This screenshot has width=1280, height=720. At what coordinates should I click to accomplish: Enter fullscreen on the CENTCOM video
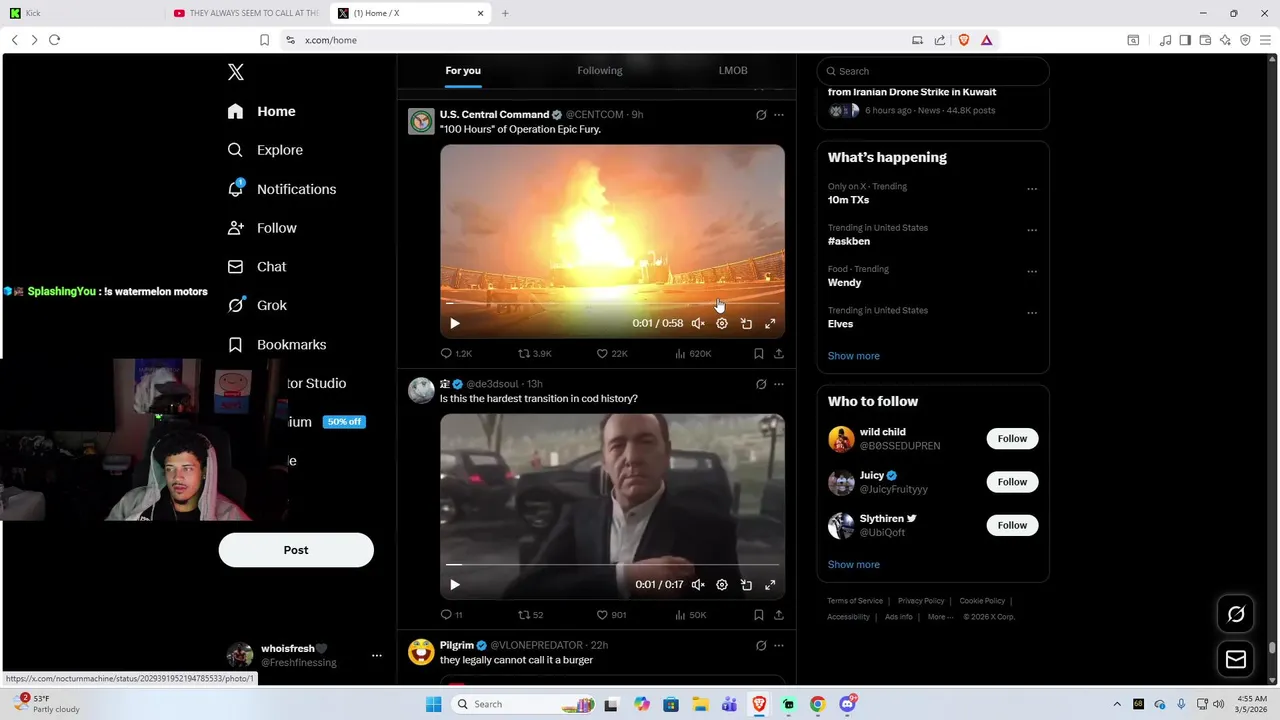point(770,323)
